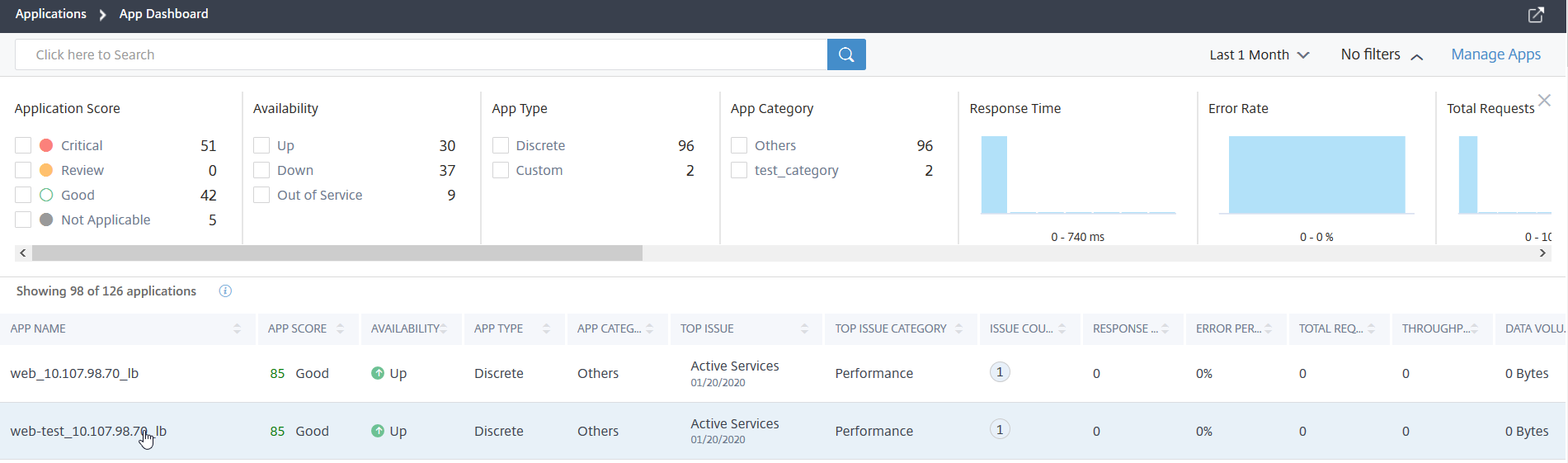Image resolution: width=1568 pixels, height=463 pixels.
Task: Sort by TOTAL REQUESTS column arrows
Action: click(x=1372, y=328)
